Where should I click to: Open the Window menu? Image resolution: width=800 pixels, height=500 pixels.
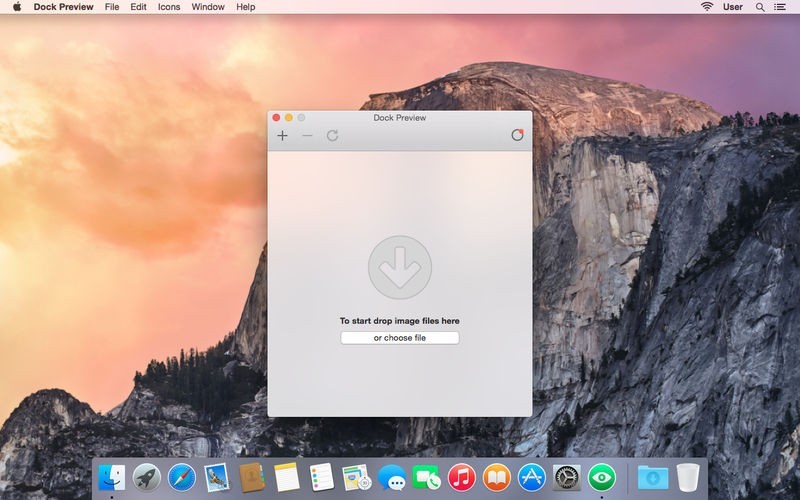[x=208, y=7]
